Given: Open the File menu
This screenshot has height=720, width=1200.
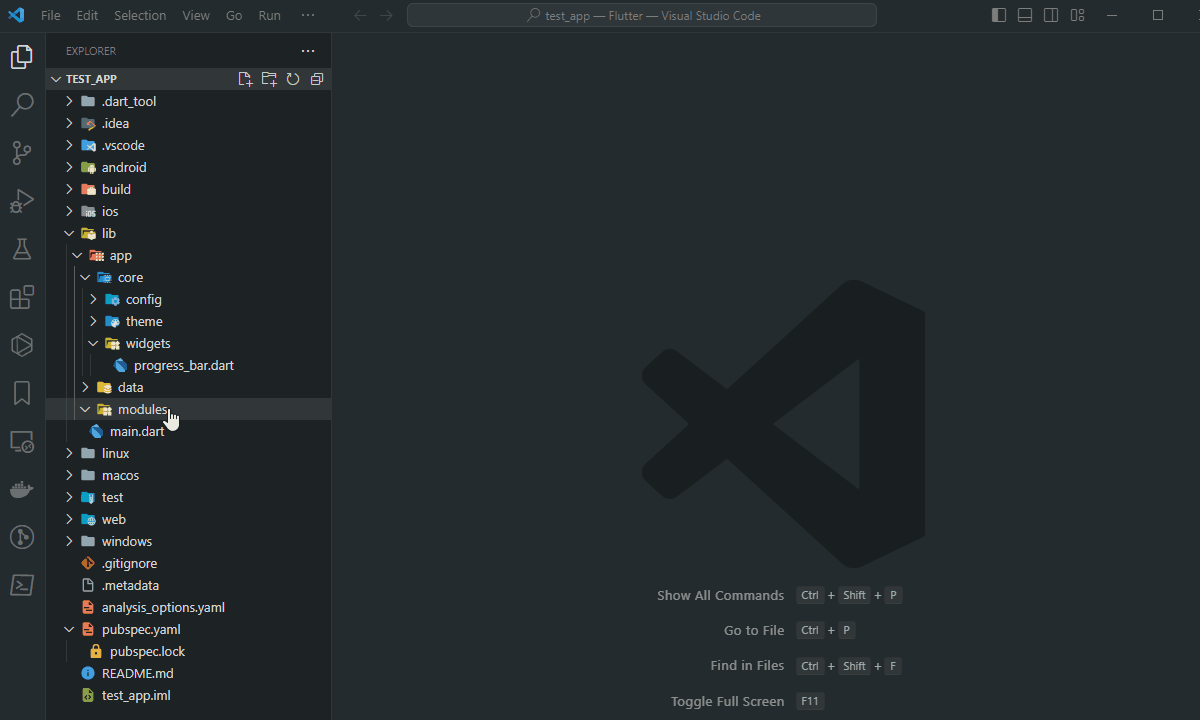Looking at the screenshot, I should point(51,15).
